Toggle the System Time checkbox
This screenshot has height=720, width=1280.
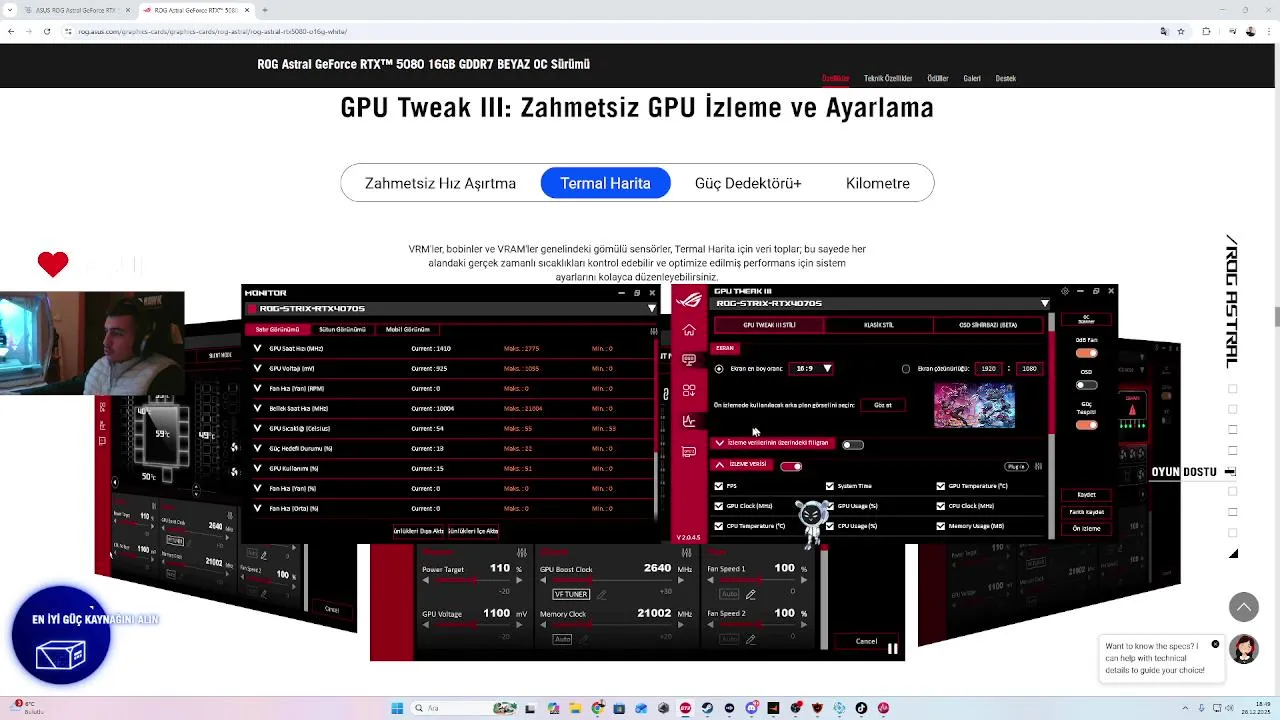pos(830,486)
